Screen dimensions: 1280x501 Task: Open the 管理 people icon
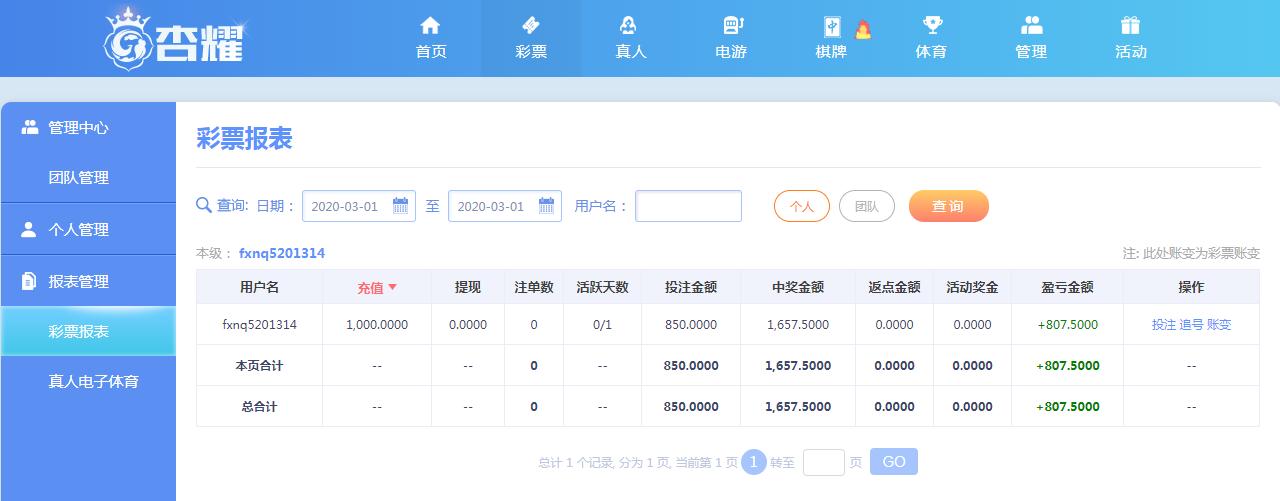click(x=1031, y=25)
